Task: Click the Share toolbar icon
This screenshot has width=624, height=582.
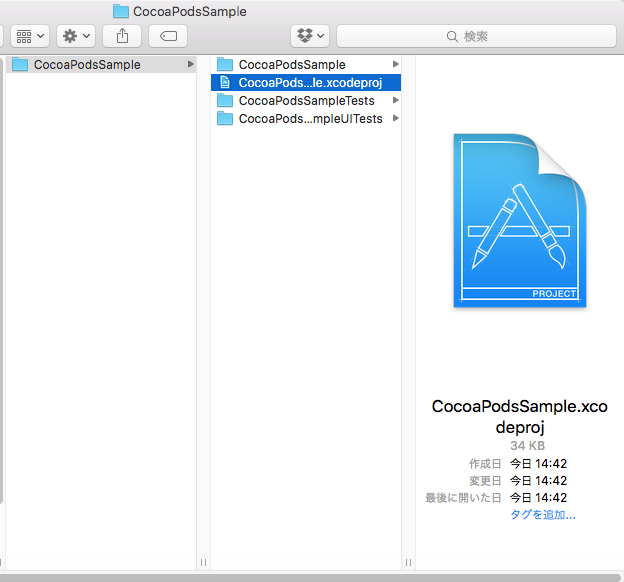Action: tap(122, 36)
